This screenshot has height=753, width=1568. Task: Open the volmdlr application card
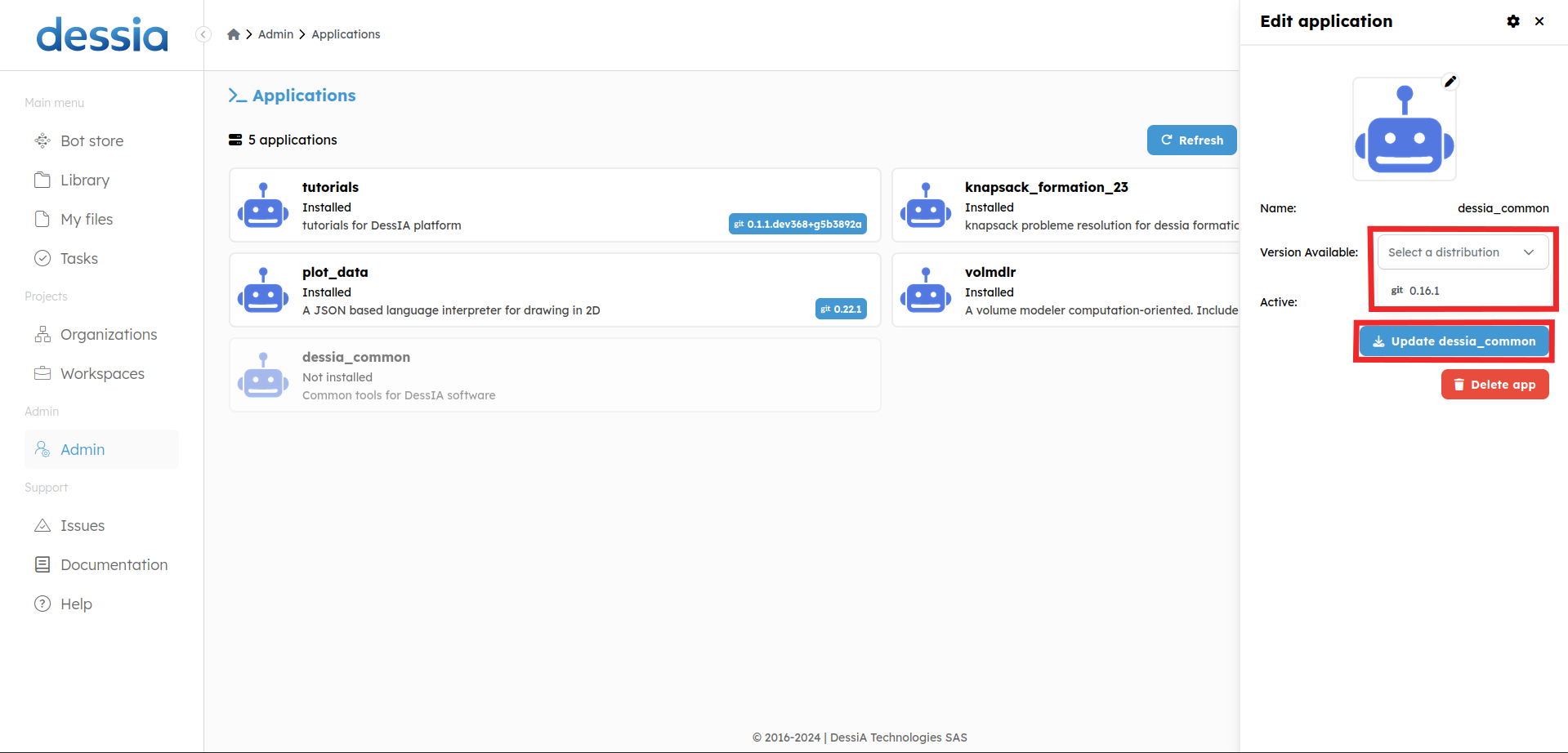point(1065,291)
